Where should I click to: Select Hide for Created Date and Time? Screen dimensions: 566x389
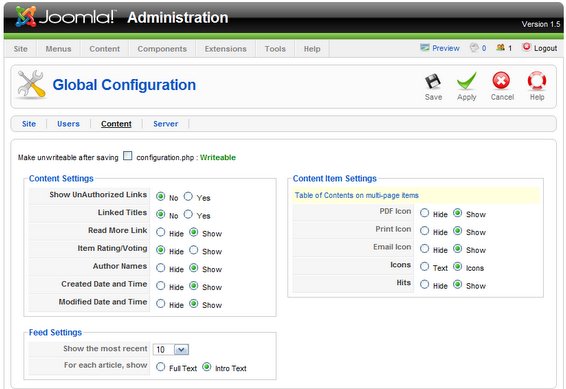point(161,286)
